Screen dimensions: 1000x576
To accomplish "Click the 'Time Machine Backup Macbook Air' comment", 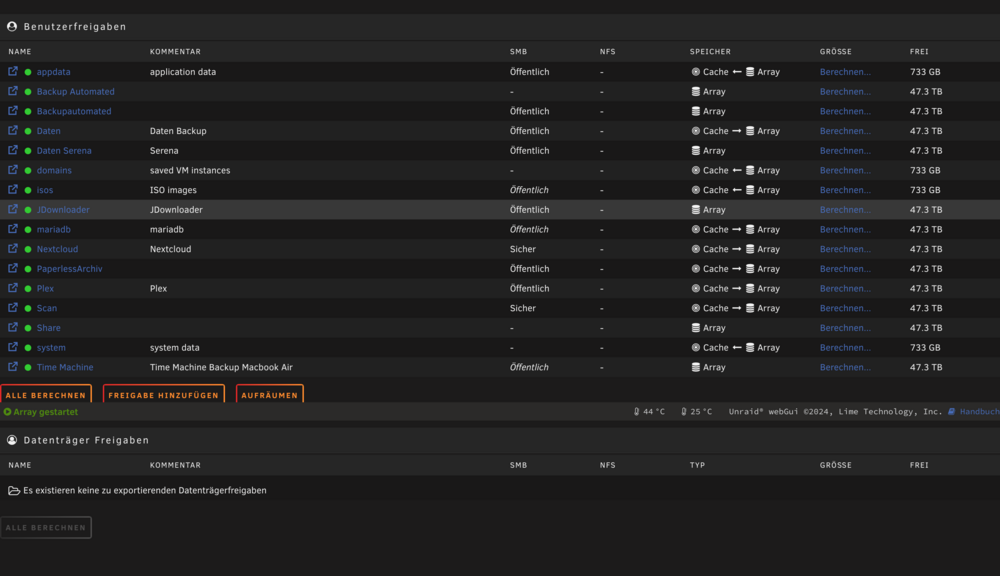I will 221,367.
